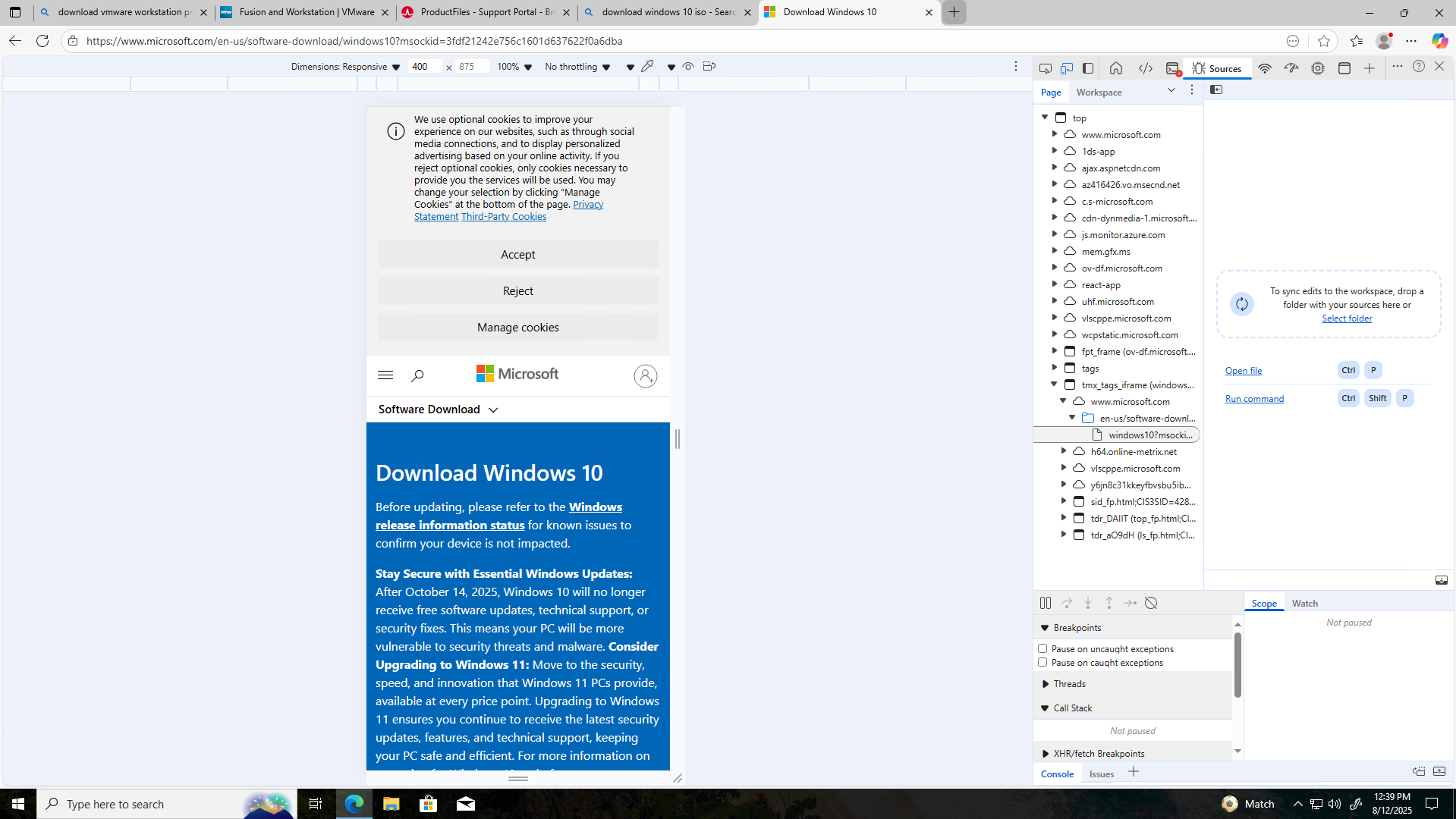
Task: Open DevTools customize menu ellipsis
Action: click(x=1397, y=67)
